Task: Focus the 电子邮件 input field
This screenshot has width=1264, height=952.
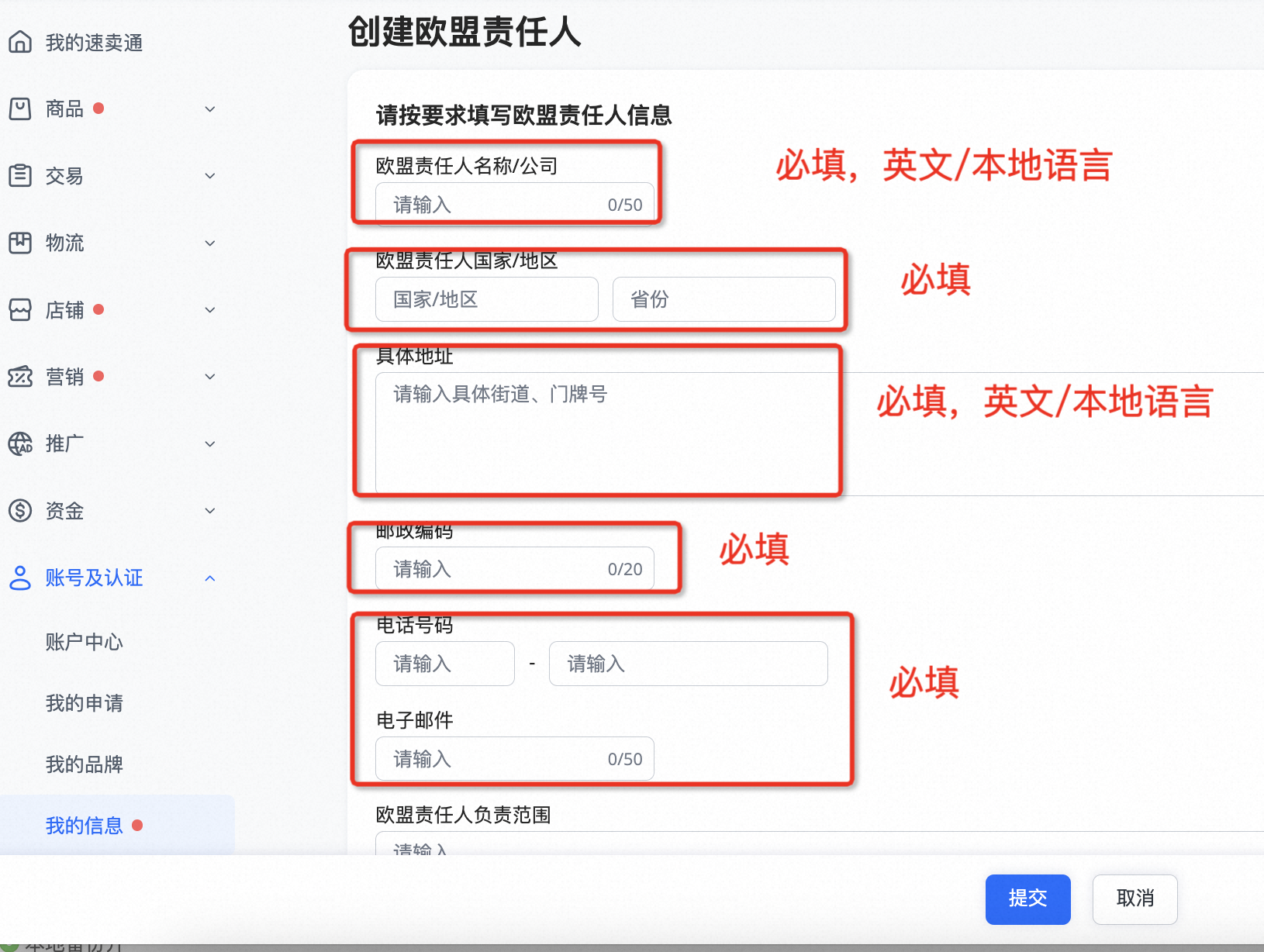Action: pyautogui.click(x=515, y=759)
